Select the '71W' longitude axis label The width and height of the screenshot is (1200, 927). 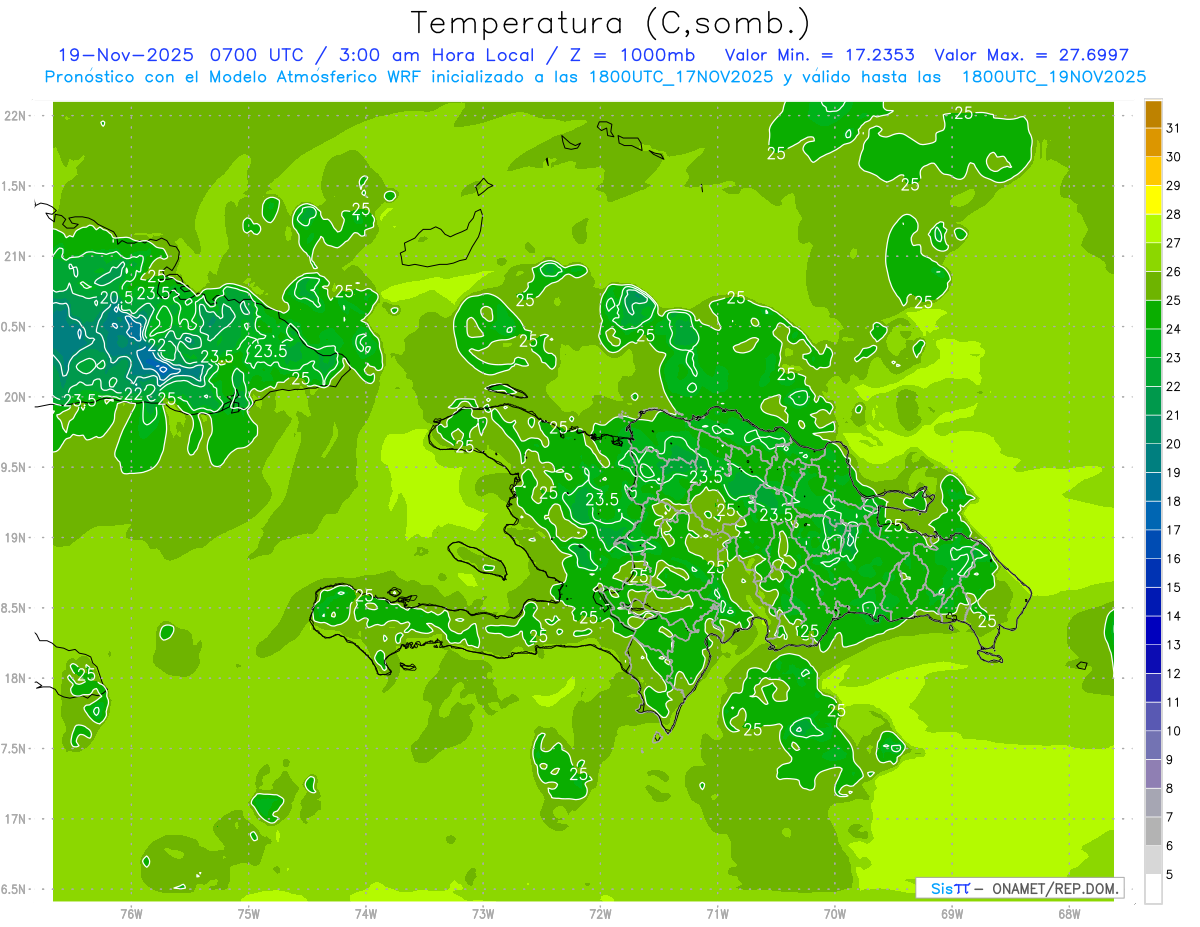[x=717, y=914]
